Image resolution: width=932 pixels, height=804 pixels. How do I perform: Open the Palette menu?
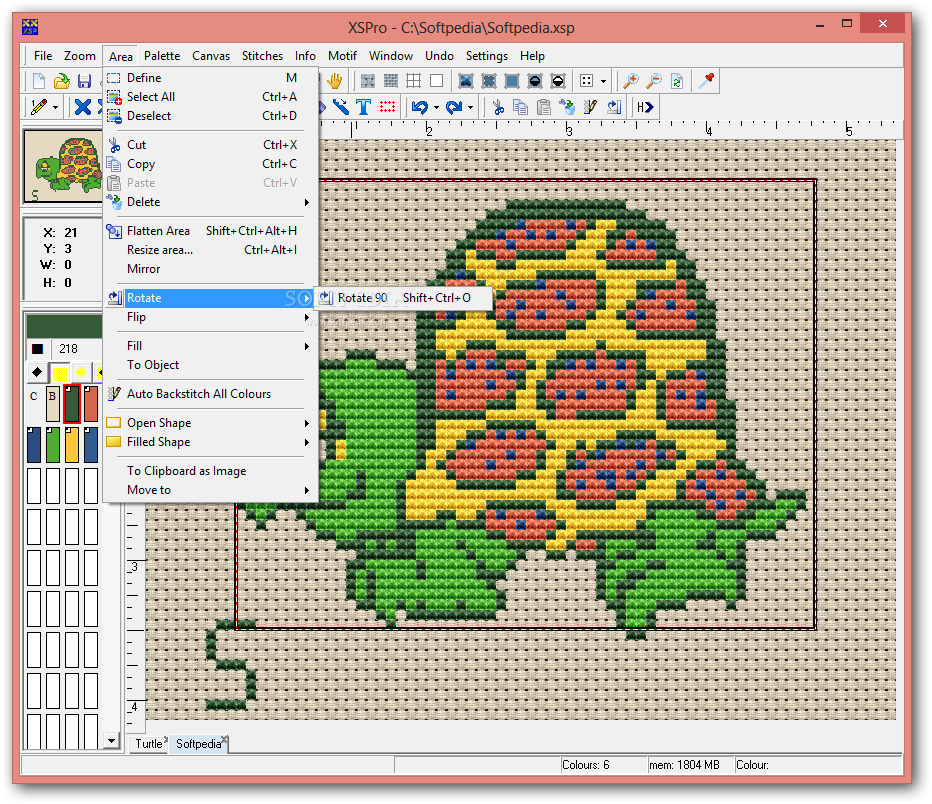click(x=162, y=56)
